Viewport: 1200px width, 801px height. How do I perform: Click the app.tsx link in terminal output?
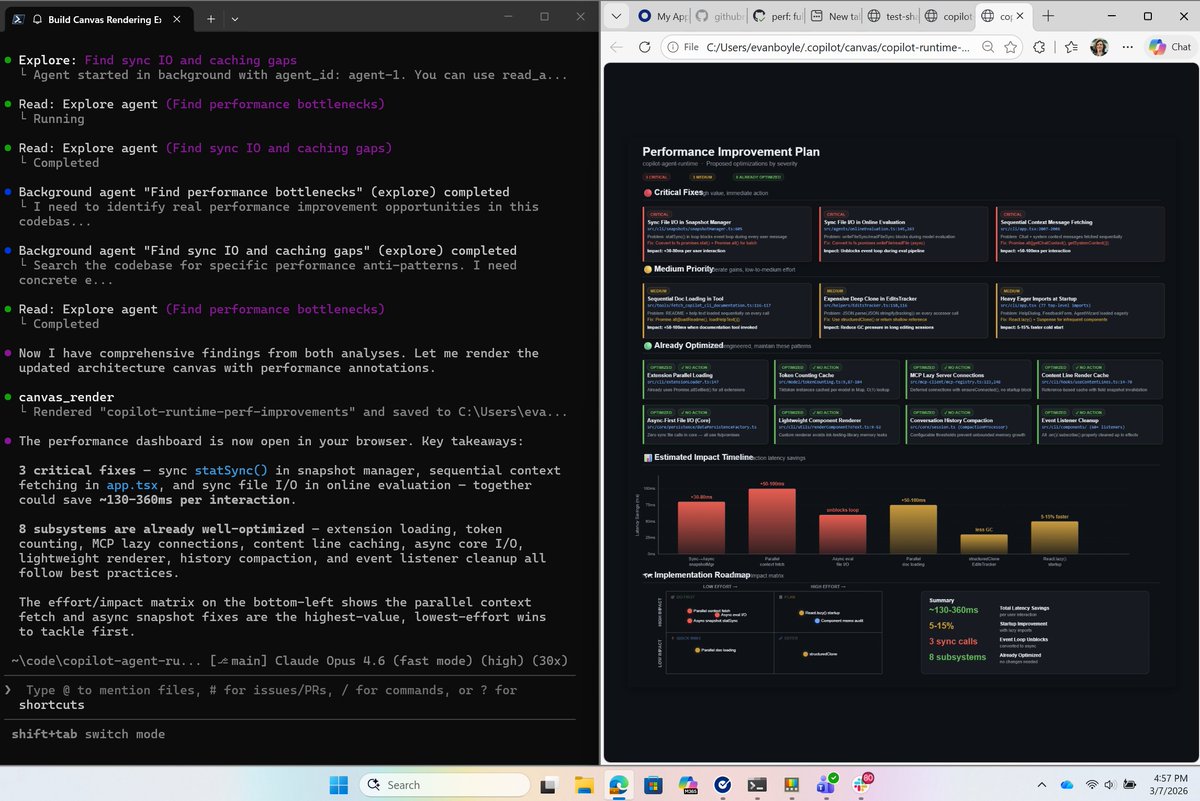pyautogui.click(x=132, y=485)
